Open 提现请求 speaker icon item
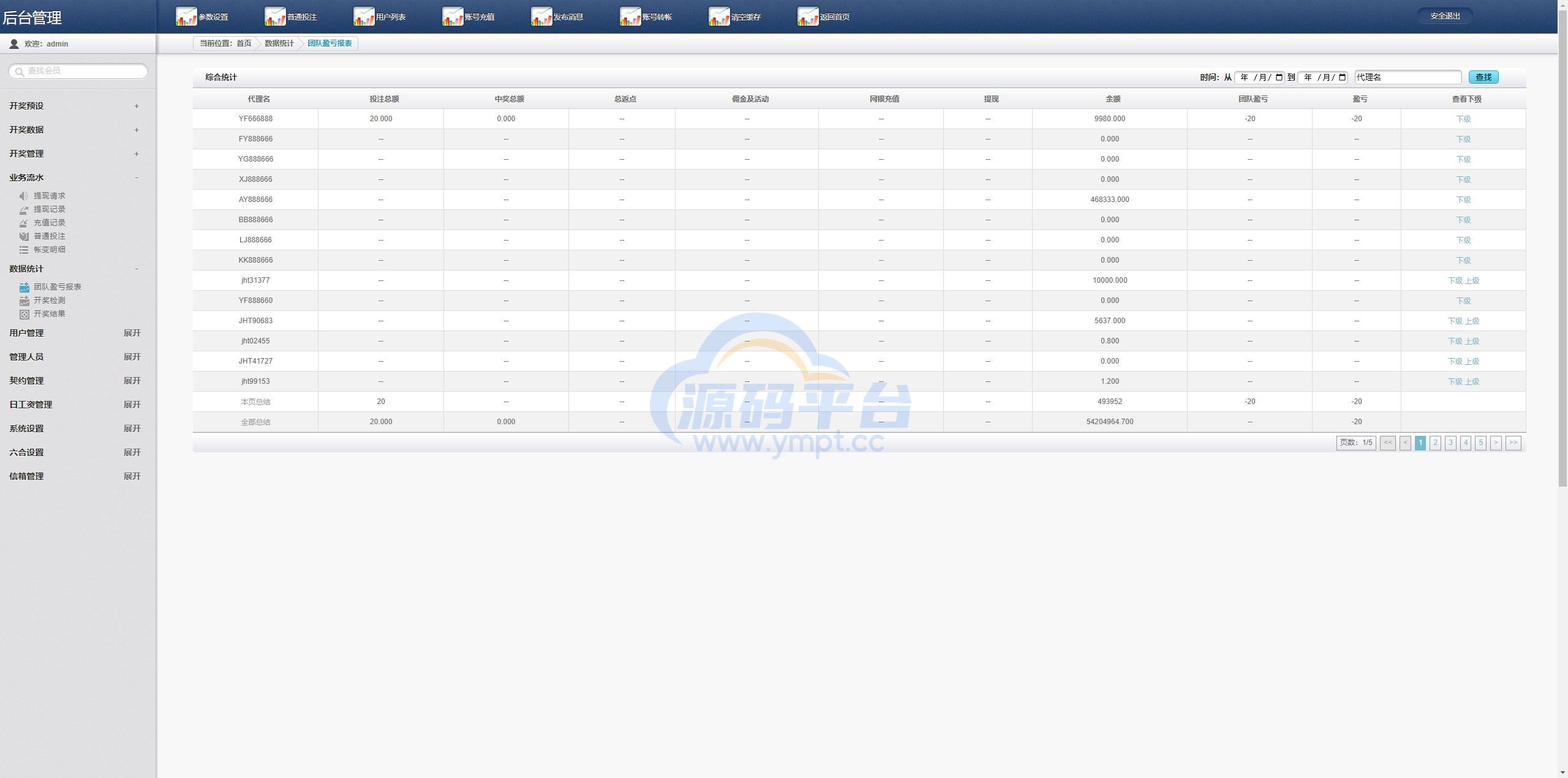Screen dimensions: 1568x778 (x=24, y=196)
